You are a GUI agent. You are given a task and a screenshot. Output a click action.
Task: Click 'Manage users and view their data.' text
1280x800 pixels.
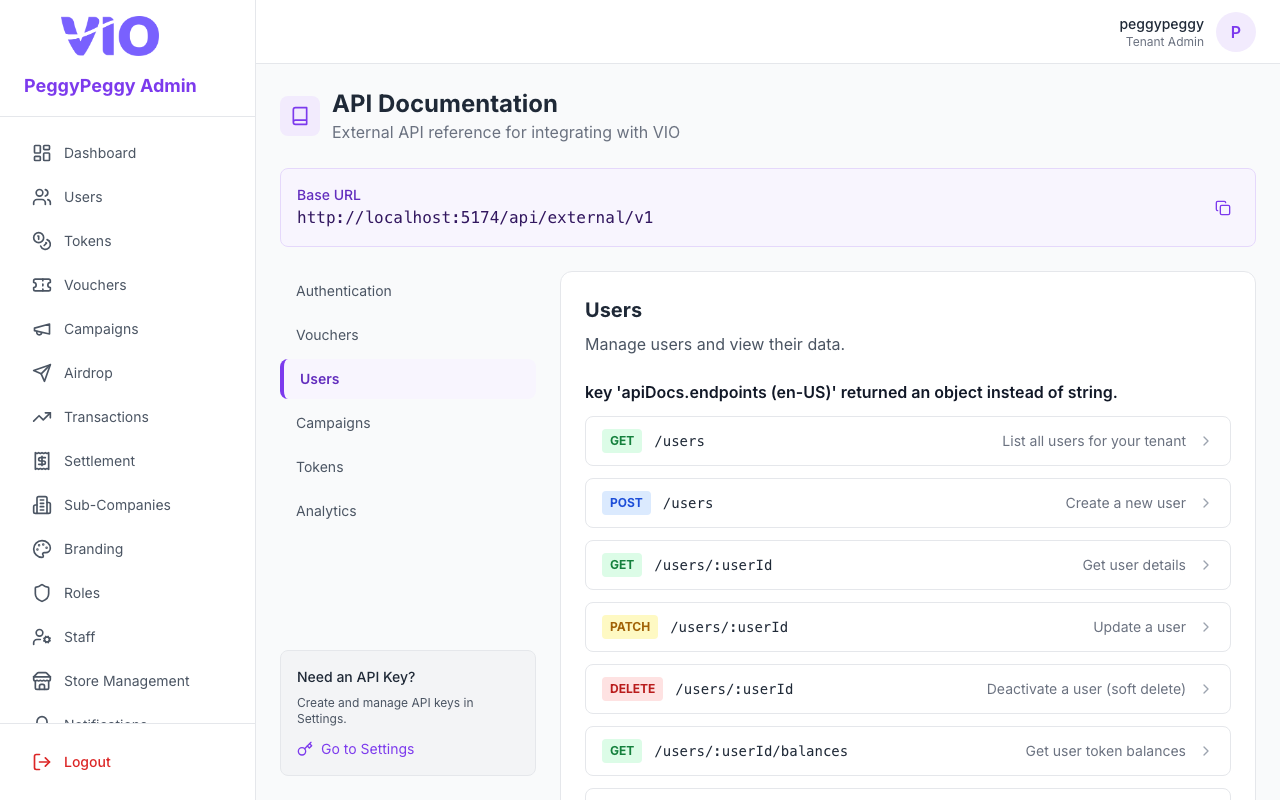coord(715,344)
